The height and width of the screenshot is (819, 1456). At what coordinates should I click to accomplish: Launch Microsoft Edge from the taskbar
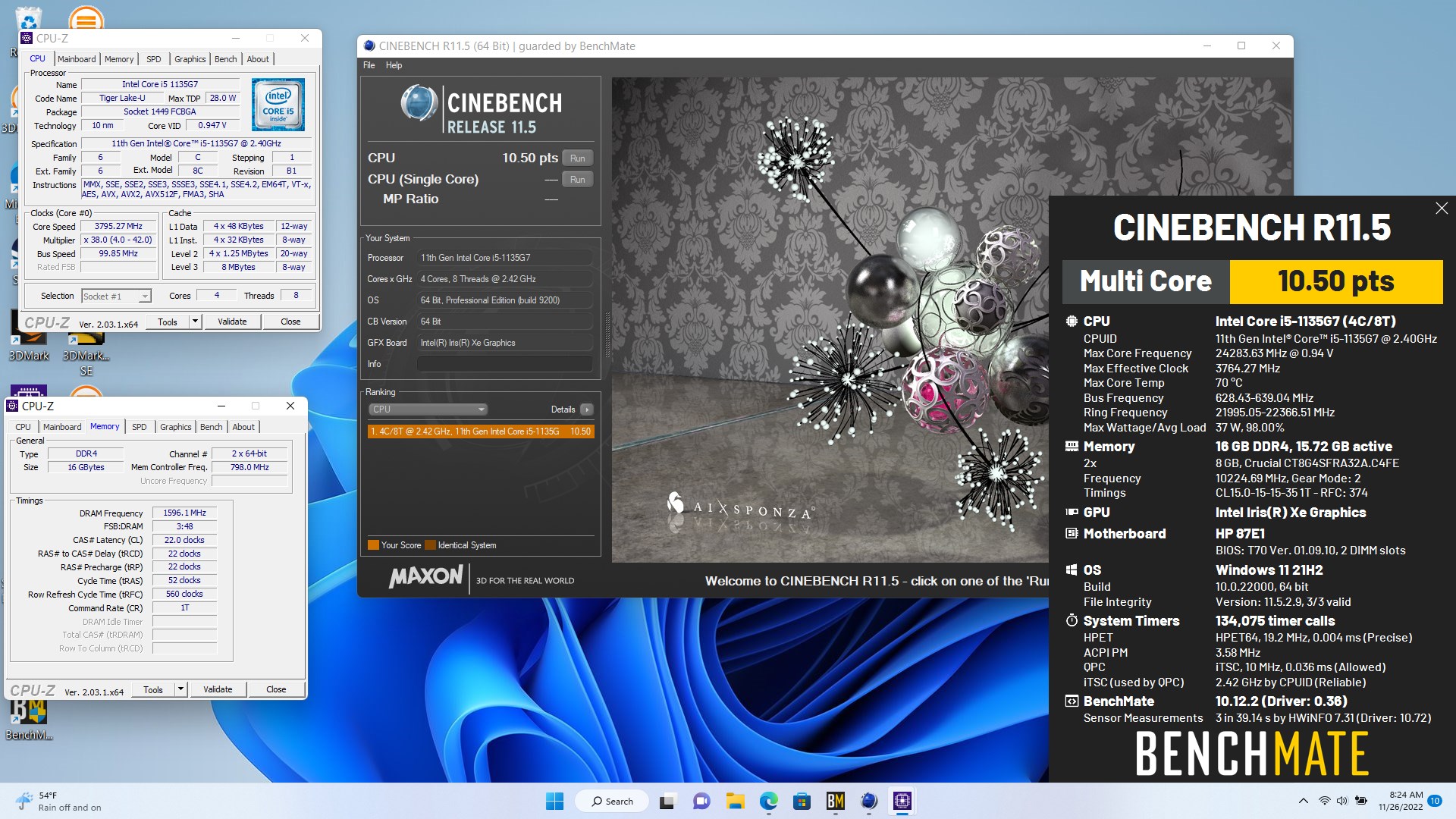click(x=768, y=801)
